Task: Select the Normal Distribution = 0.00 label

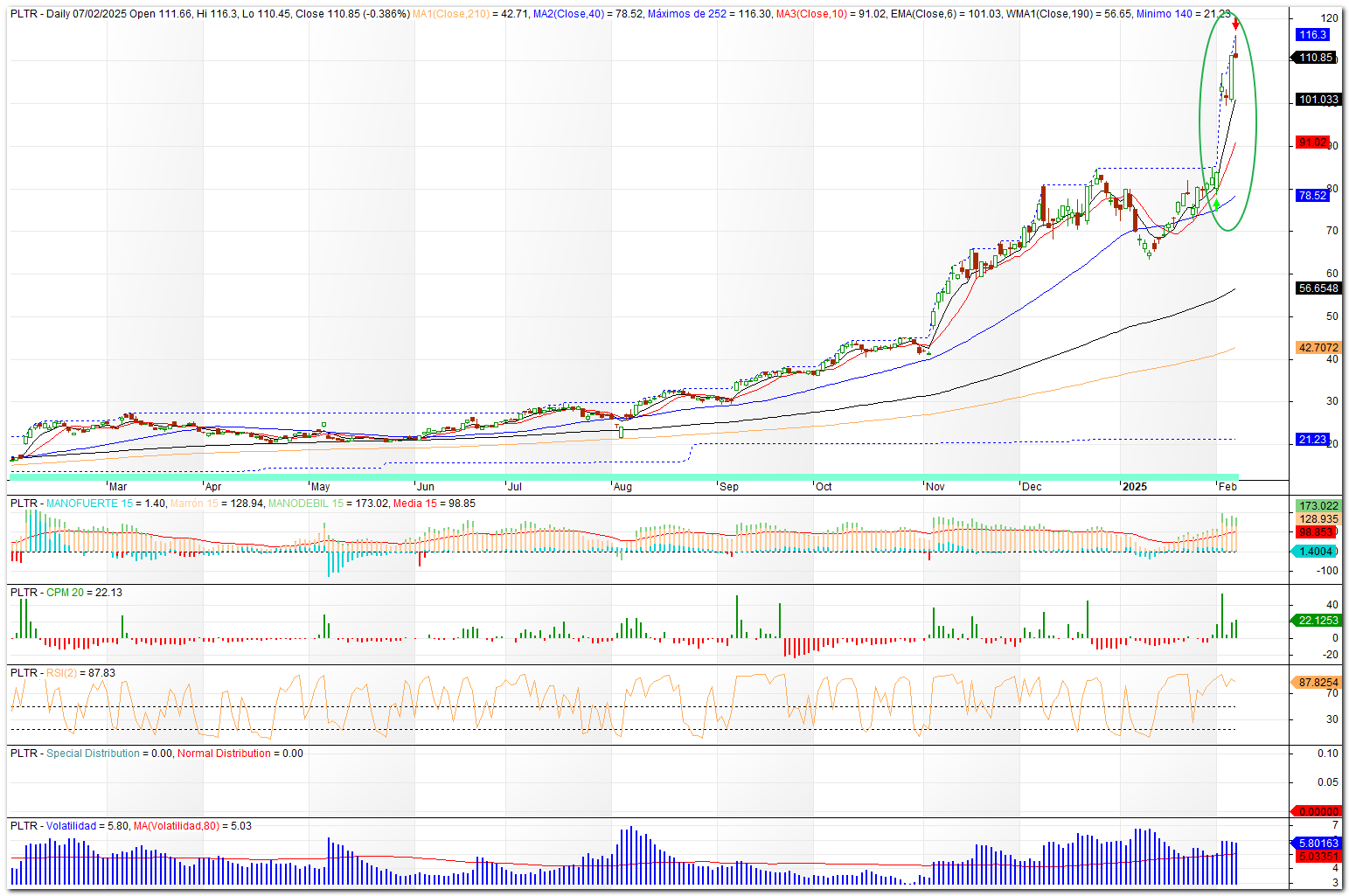Action: (240, 754)
